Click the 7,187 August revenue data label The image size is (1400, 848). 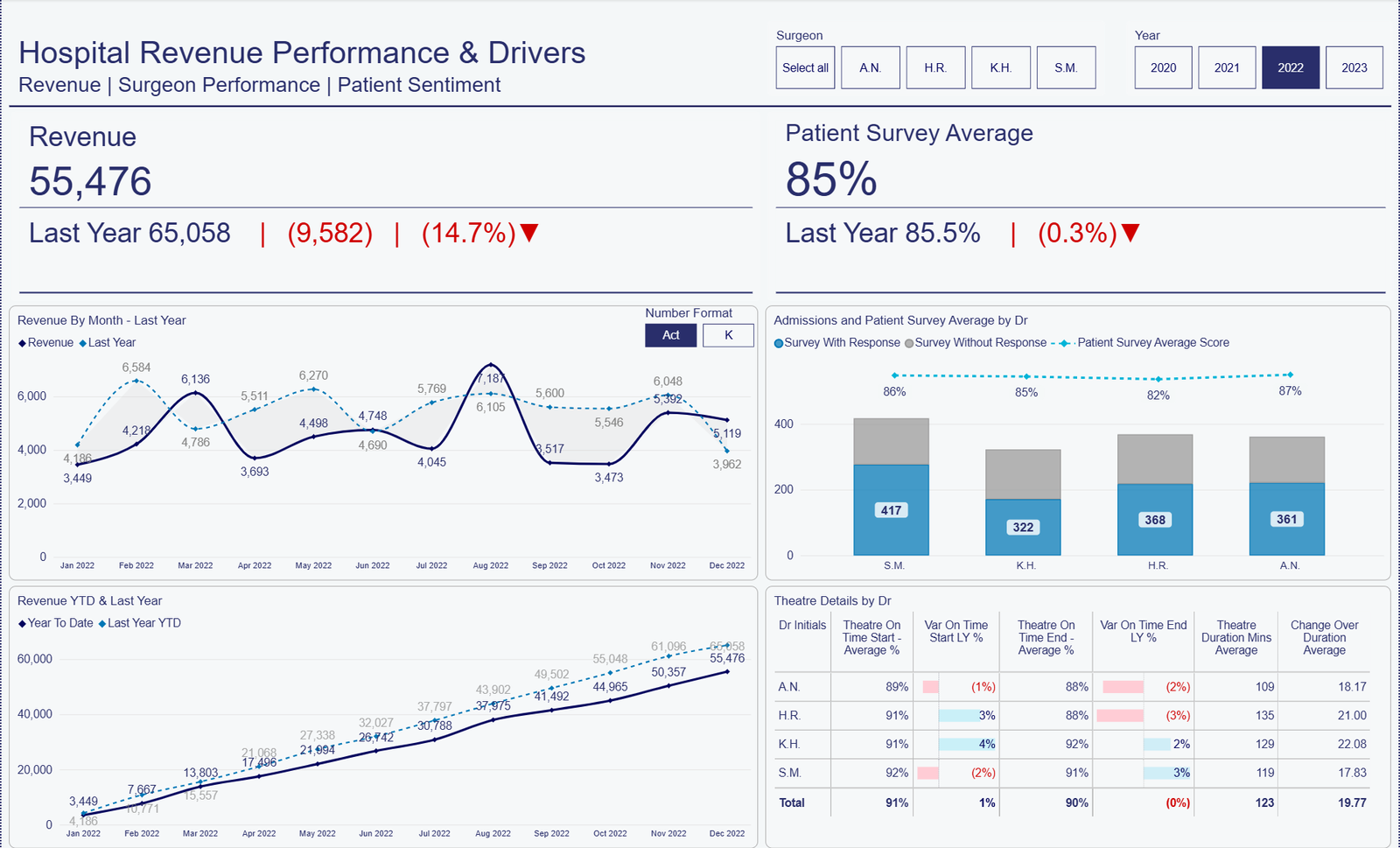pos(491,378)
